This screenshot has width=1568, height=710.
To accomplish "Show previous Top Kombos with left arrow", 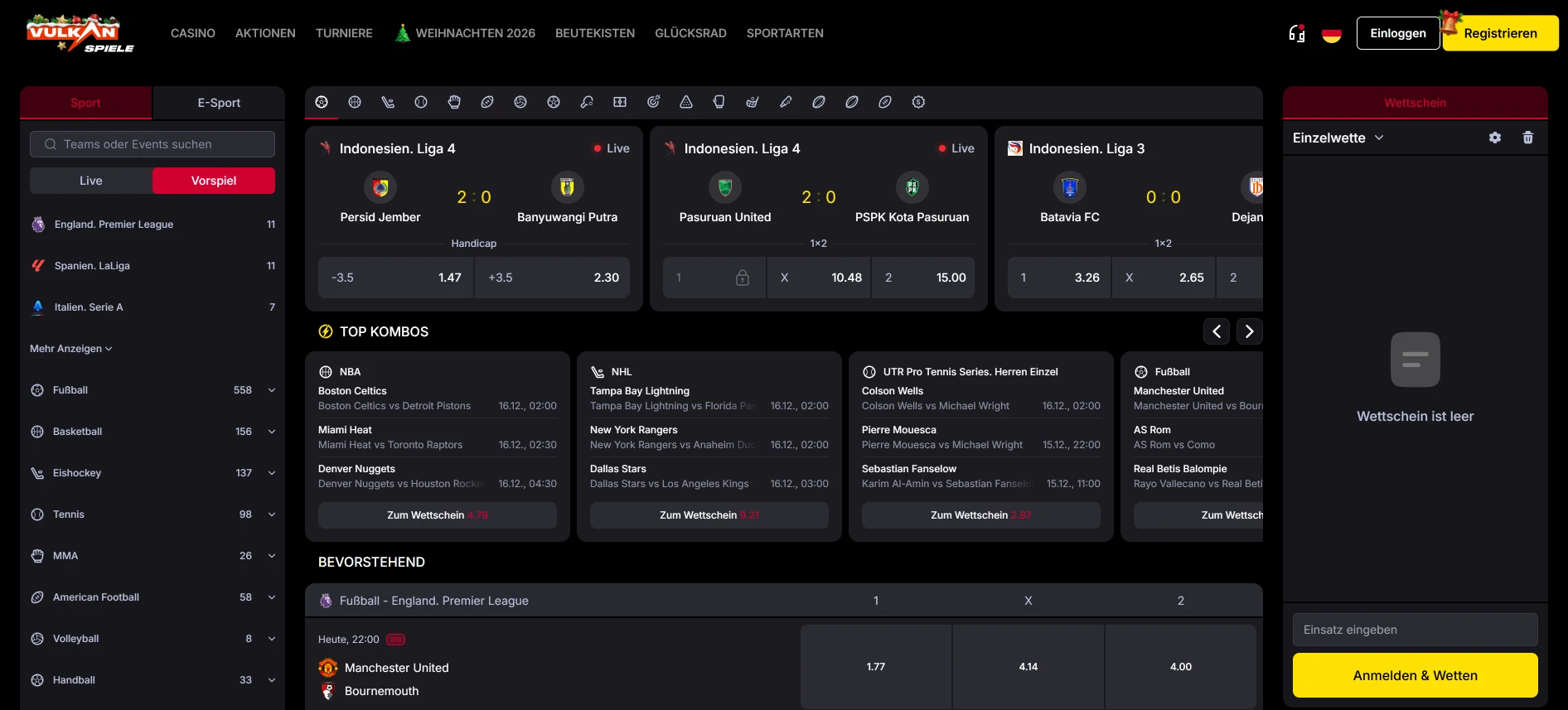I will point(1217,331).
